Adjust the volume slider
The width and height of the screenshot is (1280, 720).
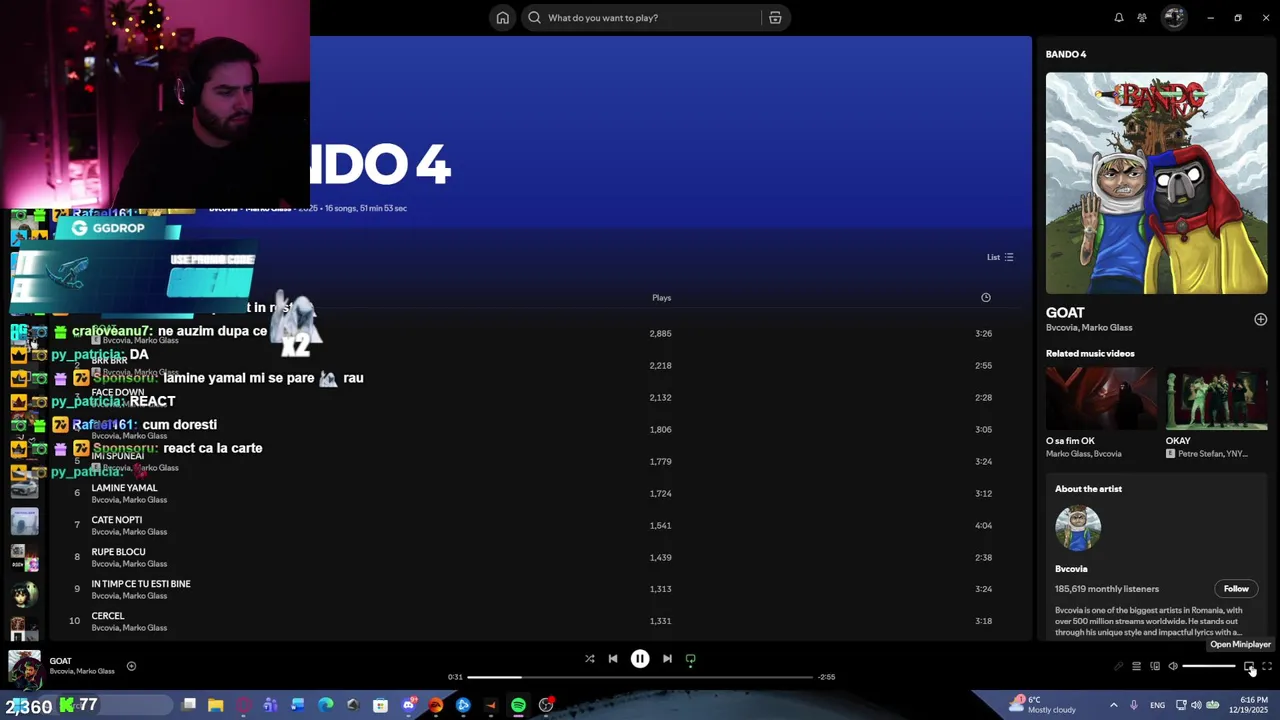(1209, 666)
